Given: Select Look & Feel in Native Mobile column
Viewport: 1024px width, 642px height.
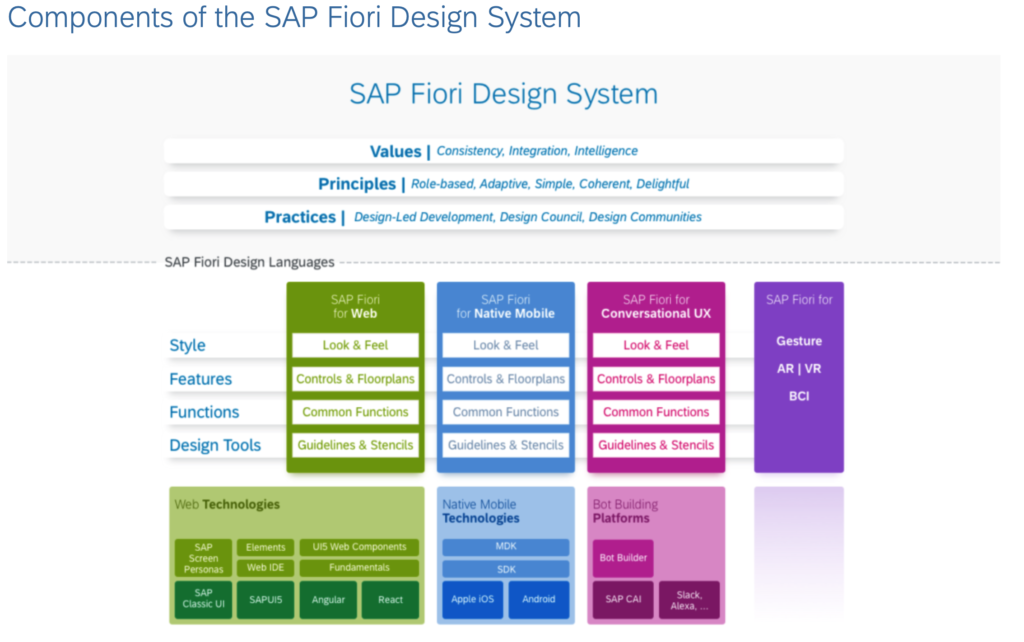Looking at the screenshot, I should [x=505, y=345].
